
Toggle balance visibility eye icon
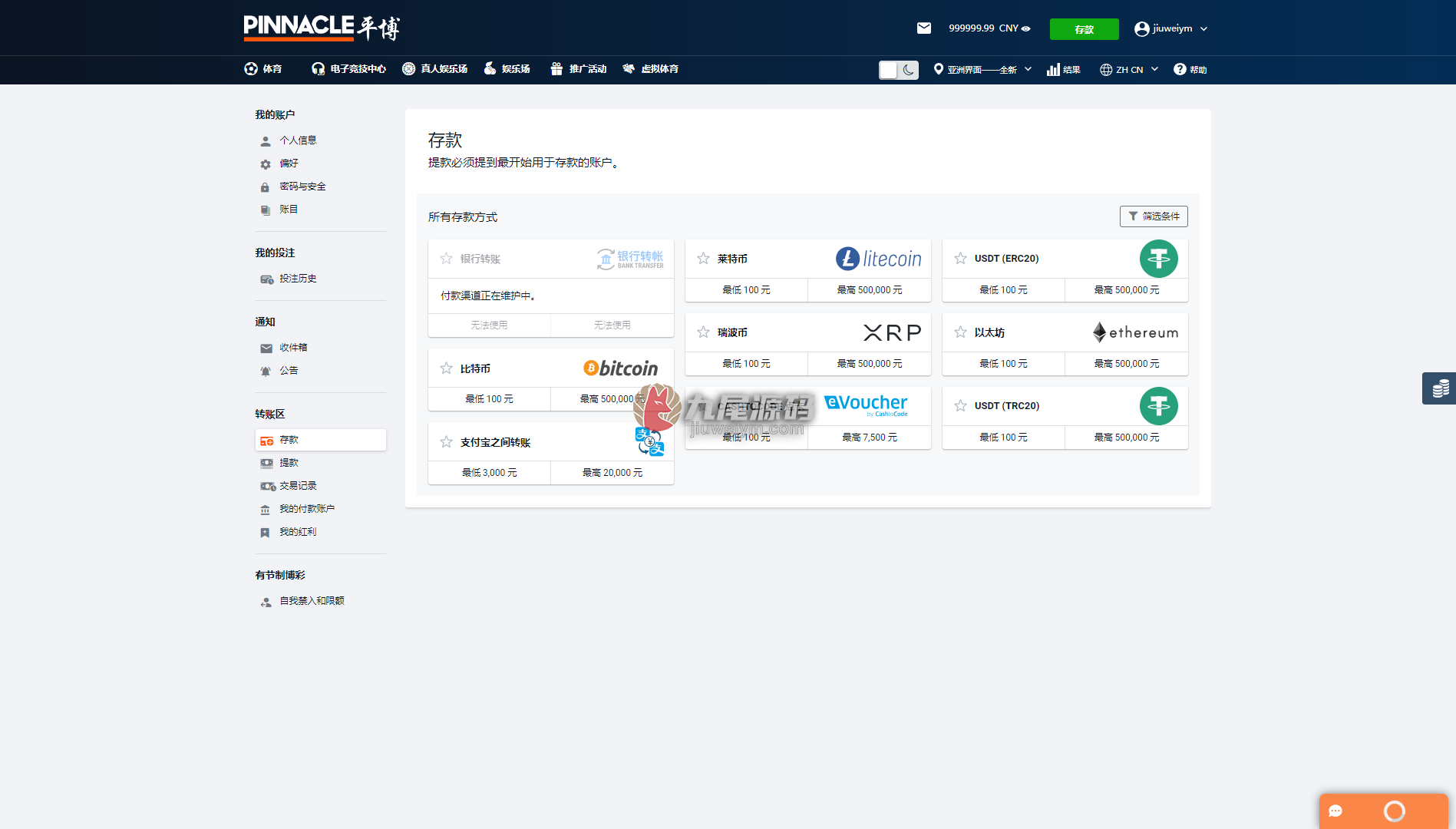[1026, 28]
